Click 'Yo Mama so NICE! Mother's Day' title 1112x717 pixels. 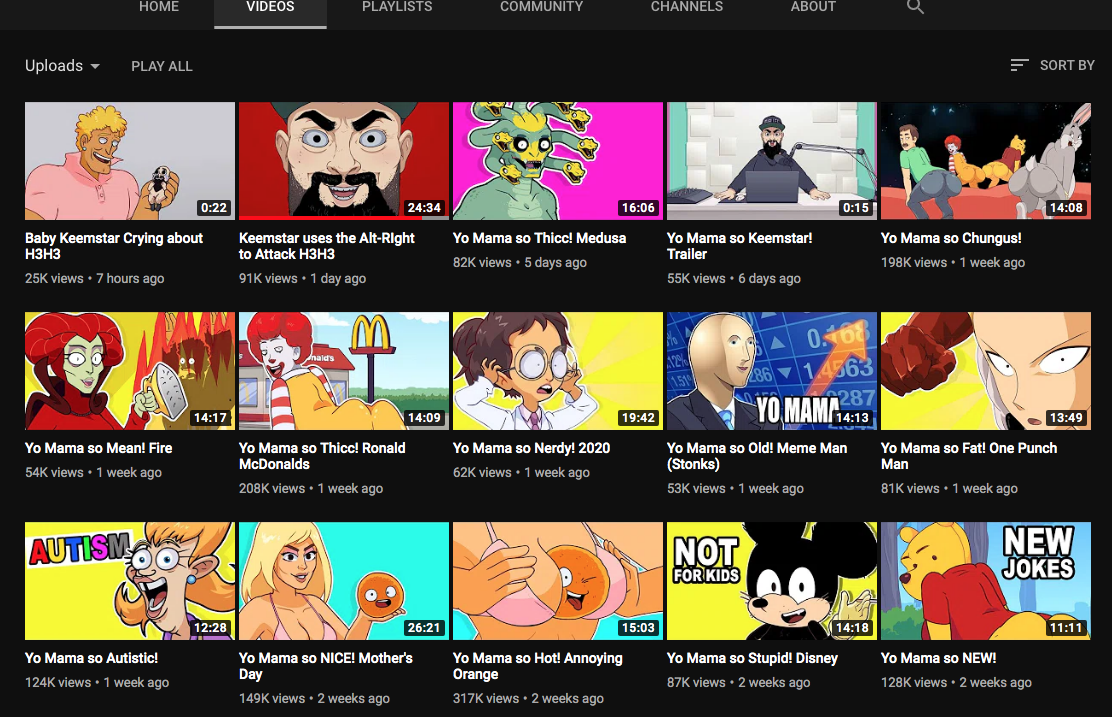[x=326, y=666]
